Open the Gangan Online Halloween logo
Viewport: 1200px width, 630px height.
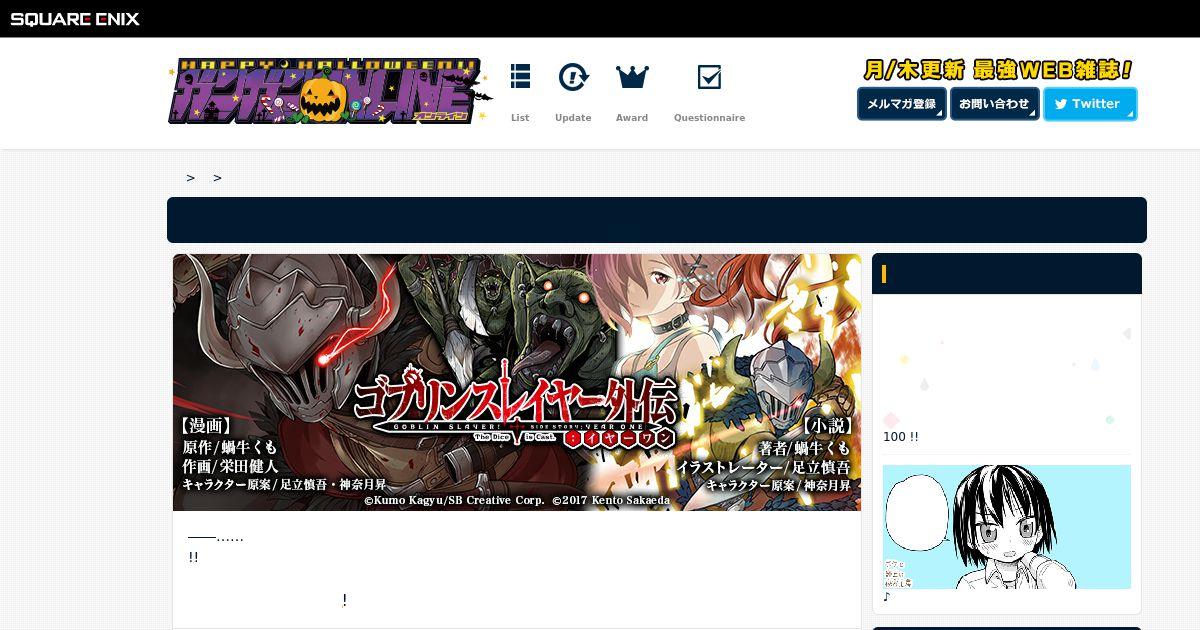(x=330, y=92)
